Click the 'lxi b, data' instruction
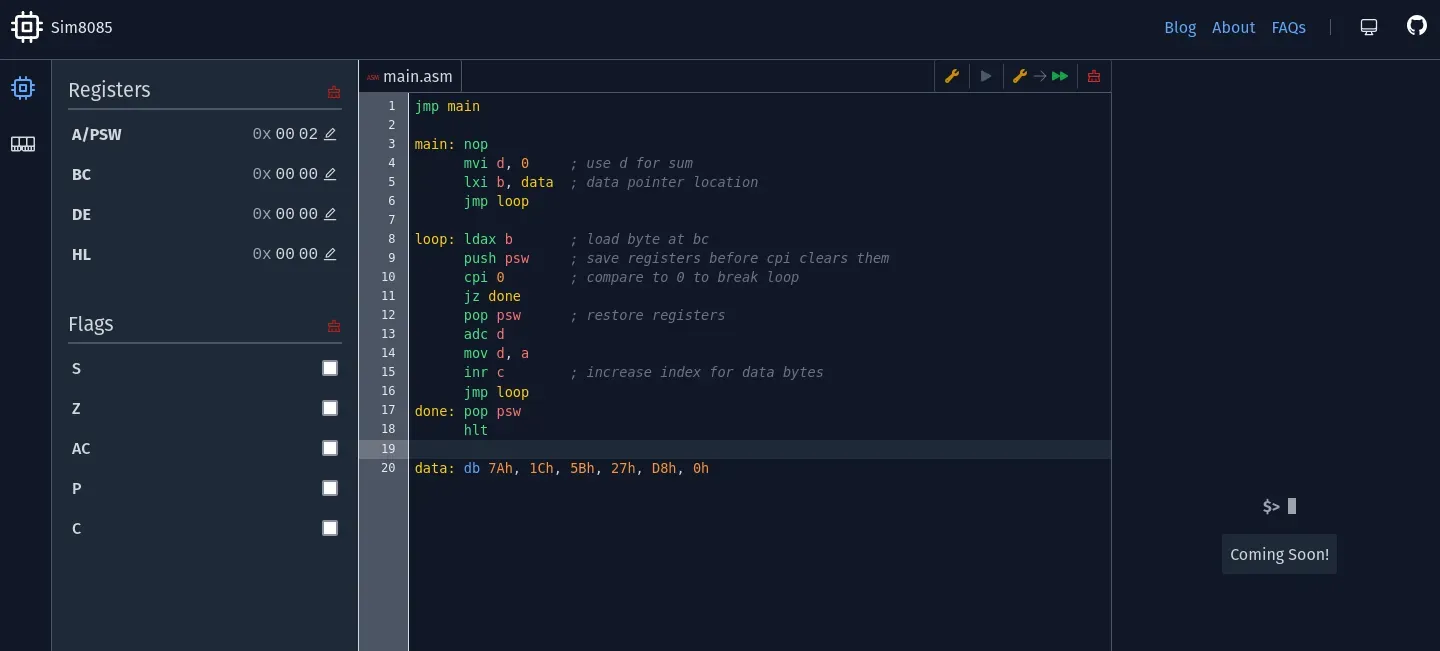The width and height of the screenshot is (1440, 651). pos(508,182)
